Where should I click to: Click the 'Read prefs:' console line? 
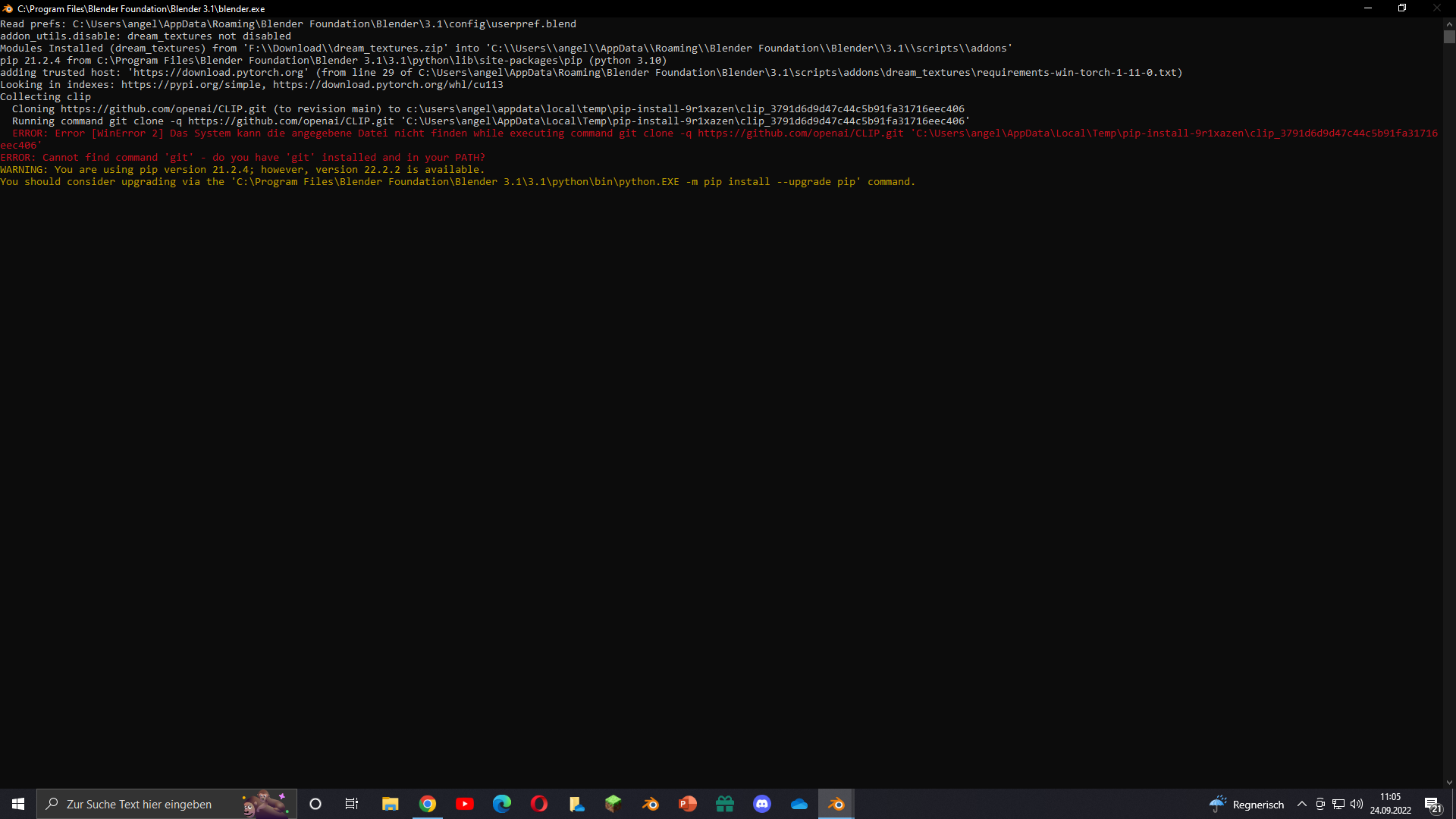(288, 24)
